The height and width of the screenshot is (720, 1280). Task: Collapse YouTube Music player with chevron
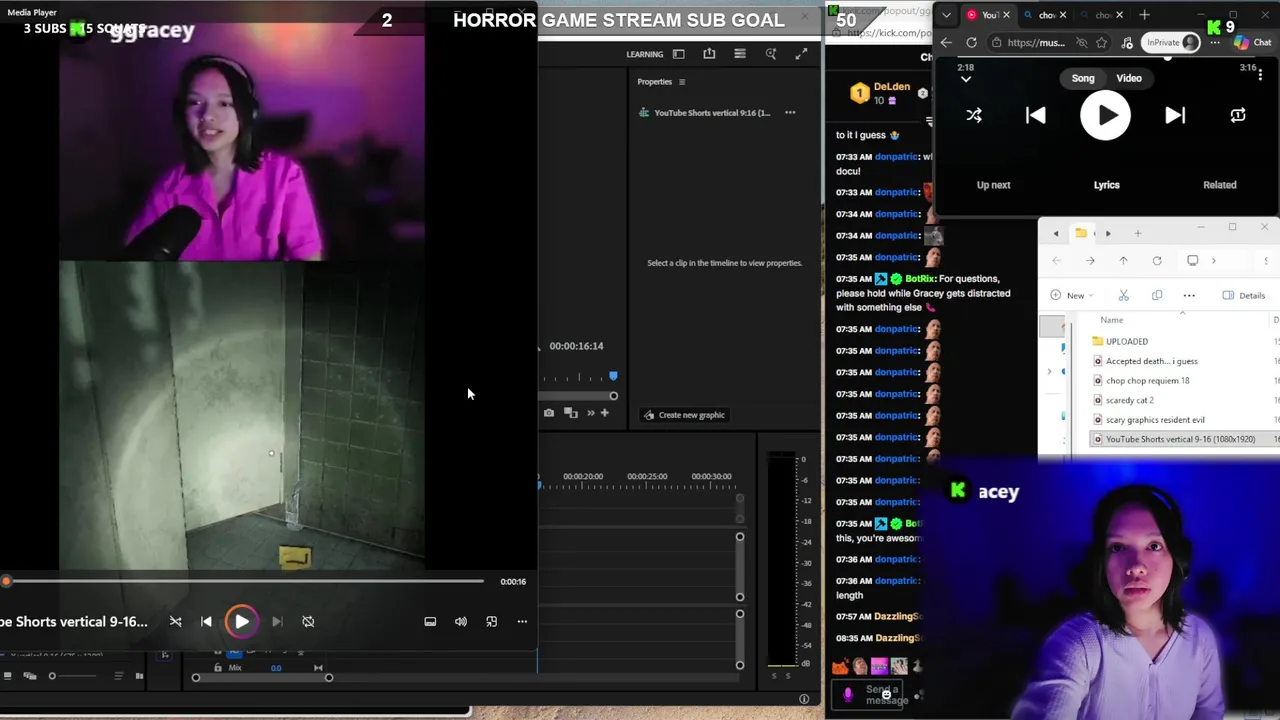coord(965,79)
